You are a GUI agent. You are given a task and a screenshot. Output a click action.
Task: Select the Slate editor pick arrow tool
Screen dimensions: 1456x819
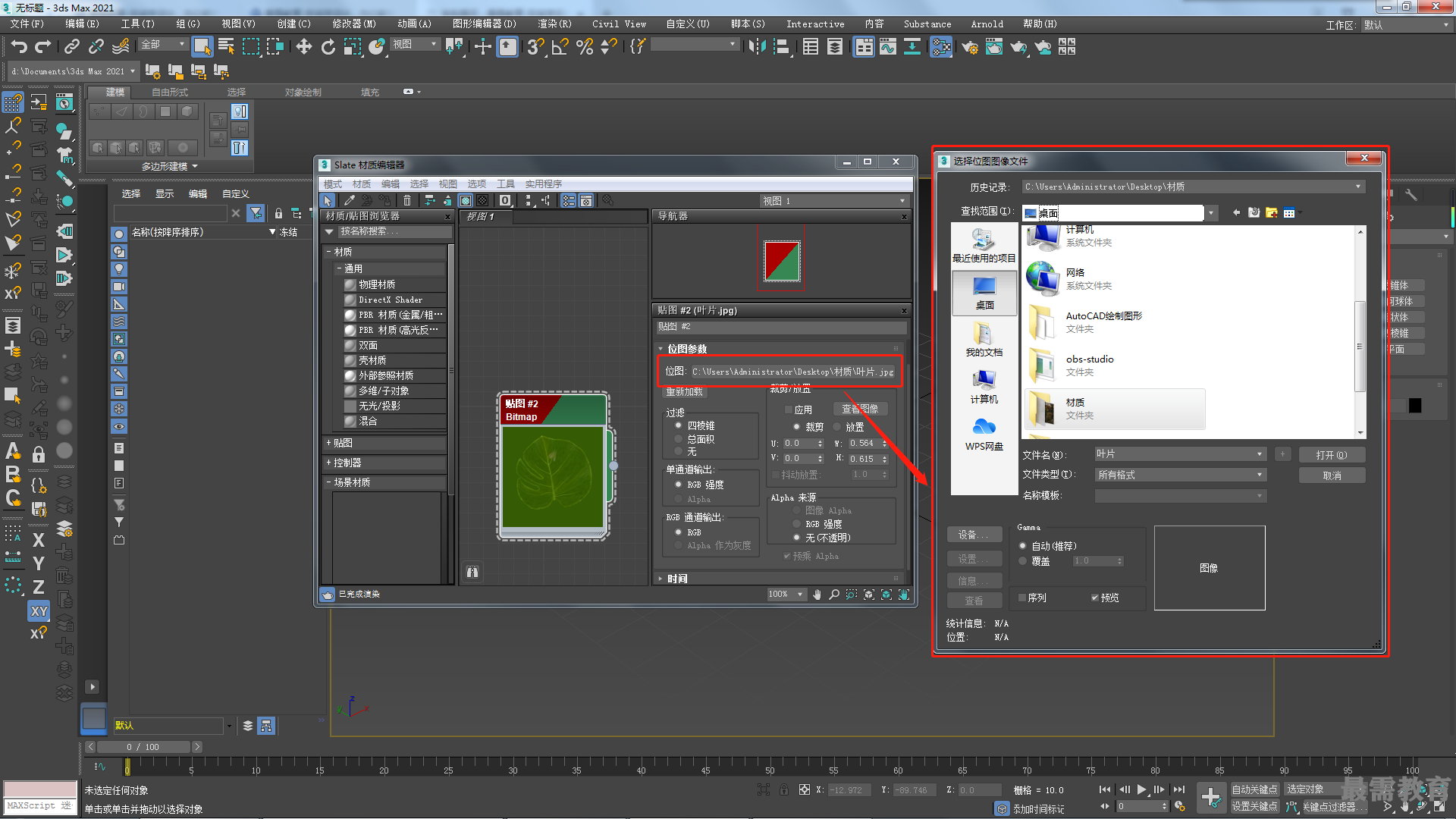pyautogui.click(x=327, y=200)
